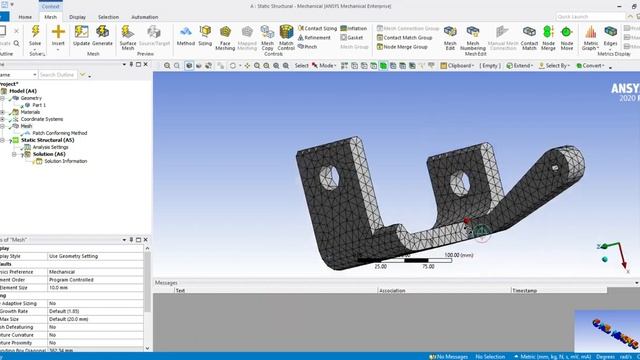The width and height of the screenshot is (640, 360).
Task: Switch to the Display ribbon tab
Action: point(77,17)
